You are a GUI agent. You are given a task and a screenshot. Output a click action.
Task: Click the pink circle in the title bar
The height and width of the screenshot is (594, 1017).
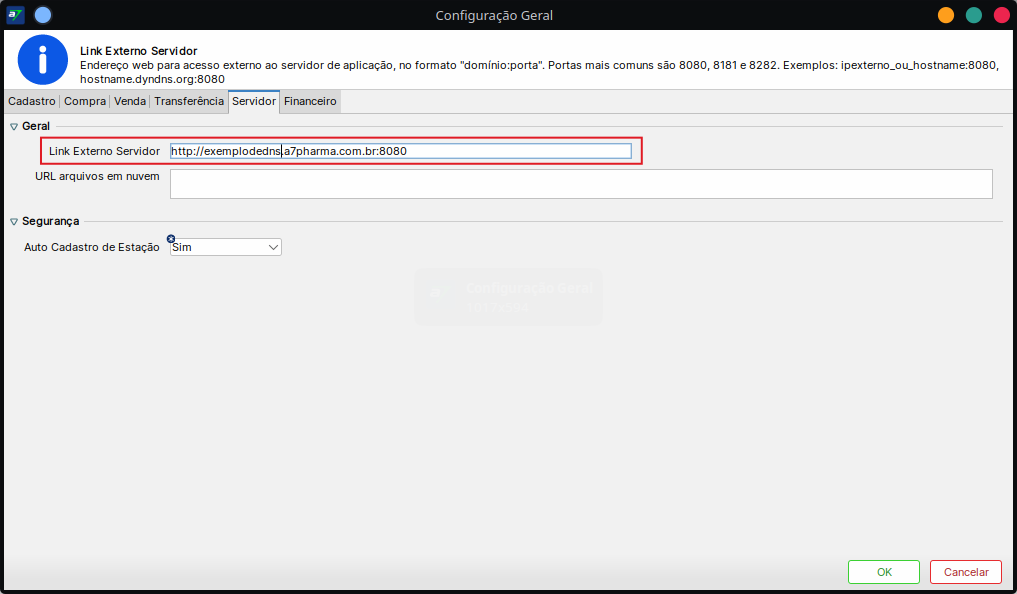point(1000,15)
